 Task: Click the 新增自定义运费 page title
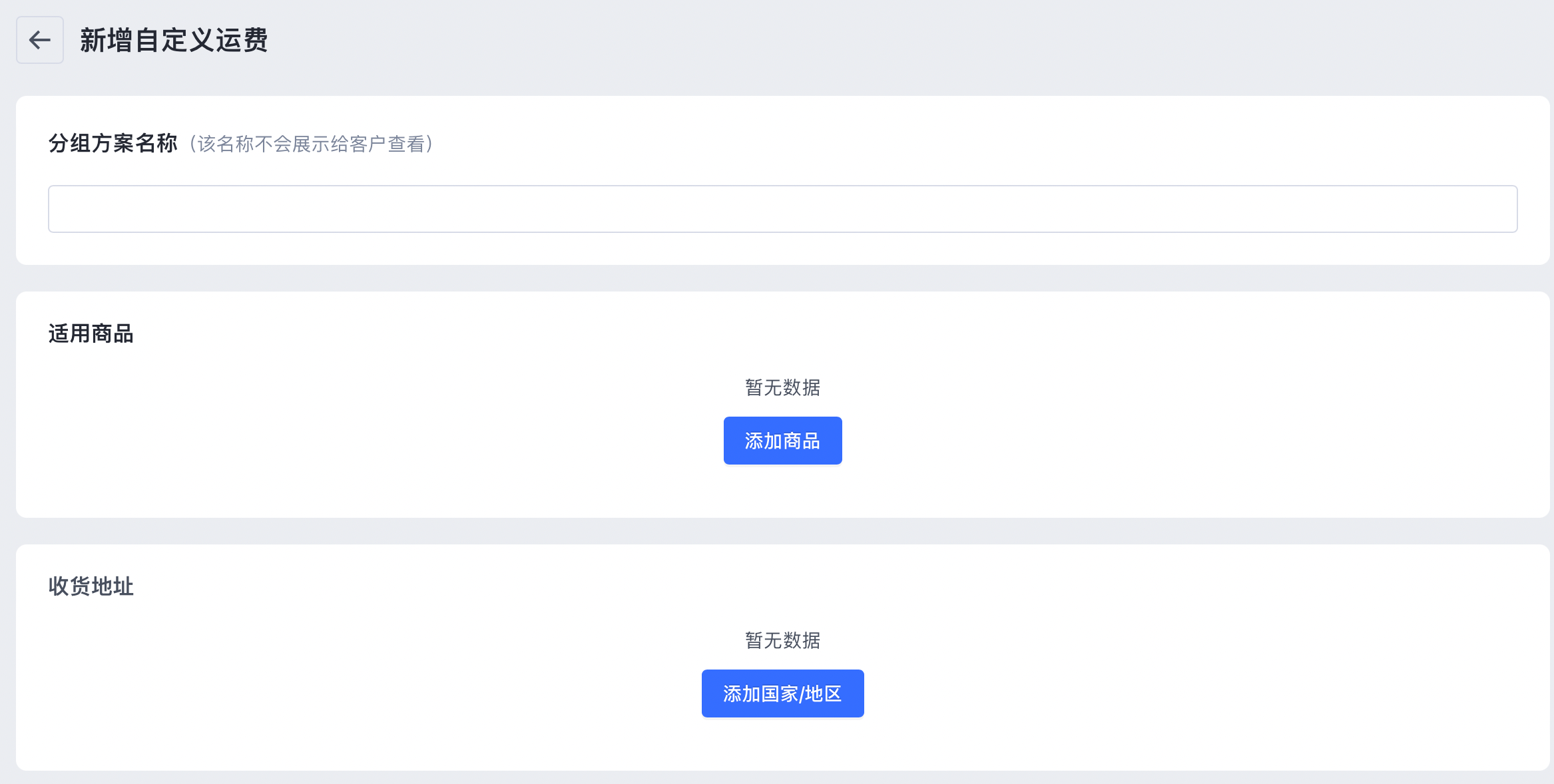[x=174, y=40]
